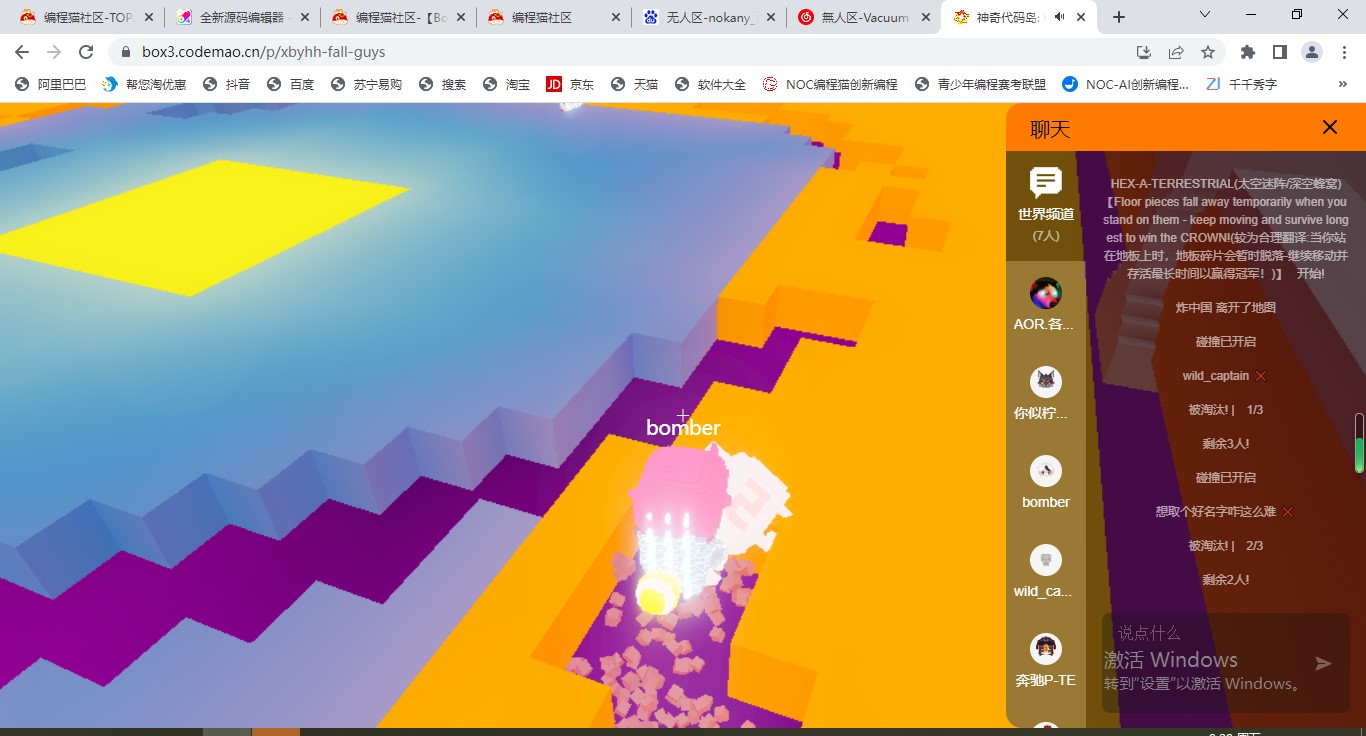View site information via the lock icon

point(126,52)
